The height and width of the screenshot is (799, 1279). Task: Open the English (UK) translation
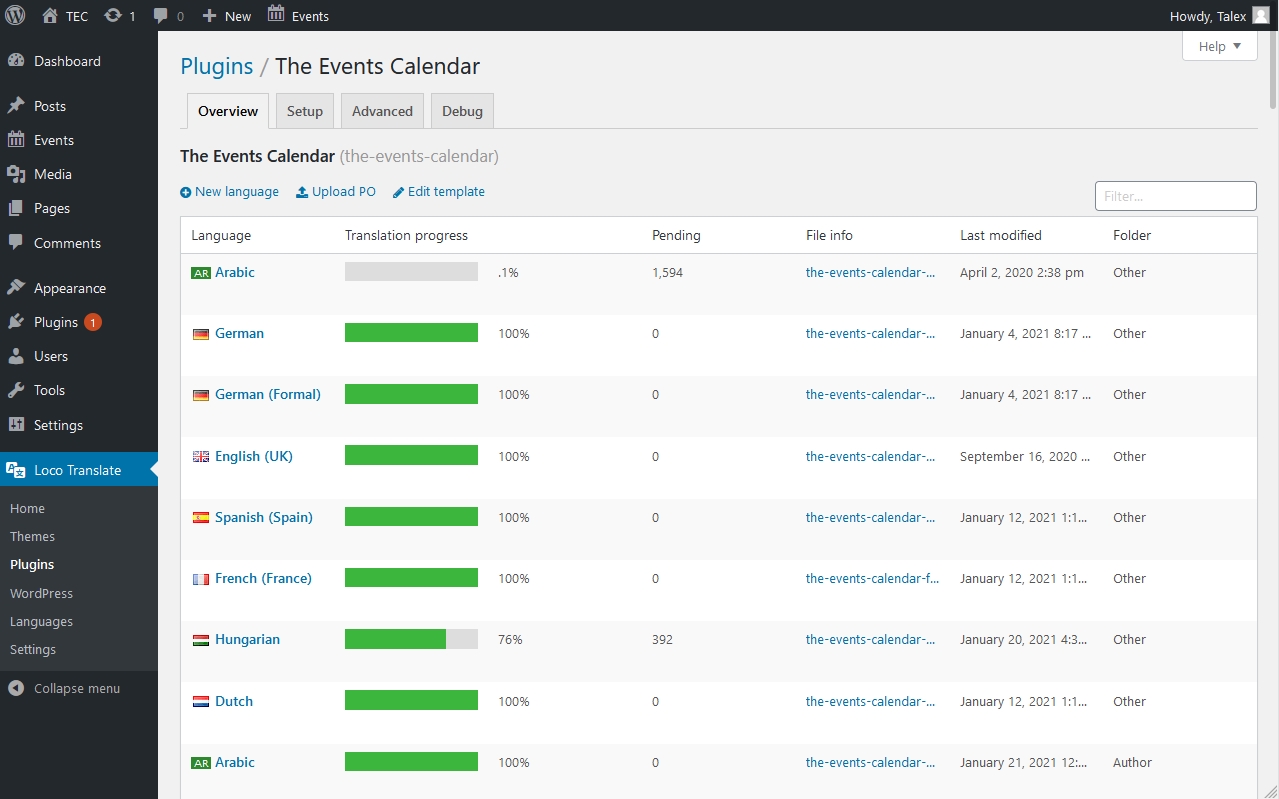pos(254,457)
